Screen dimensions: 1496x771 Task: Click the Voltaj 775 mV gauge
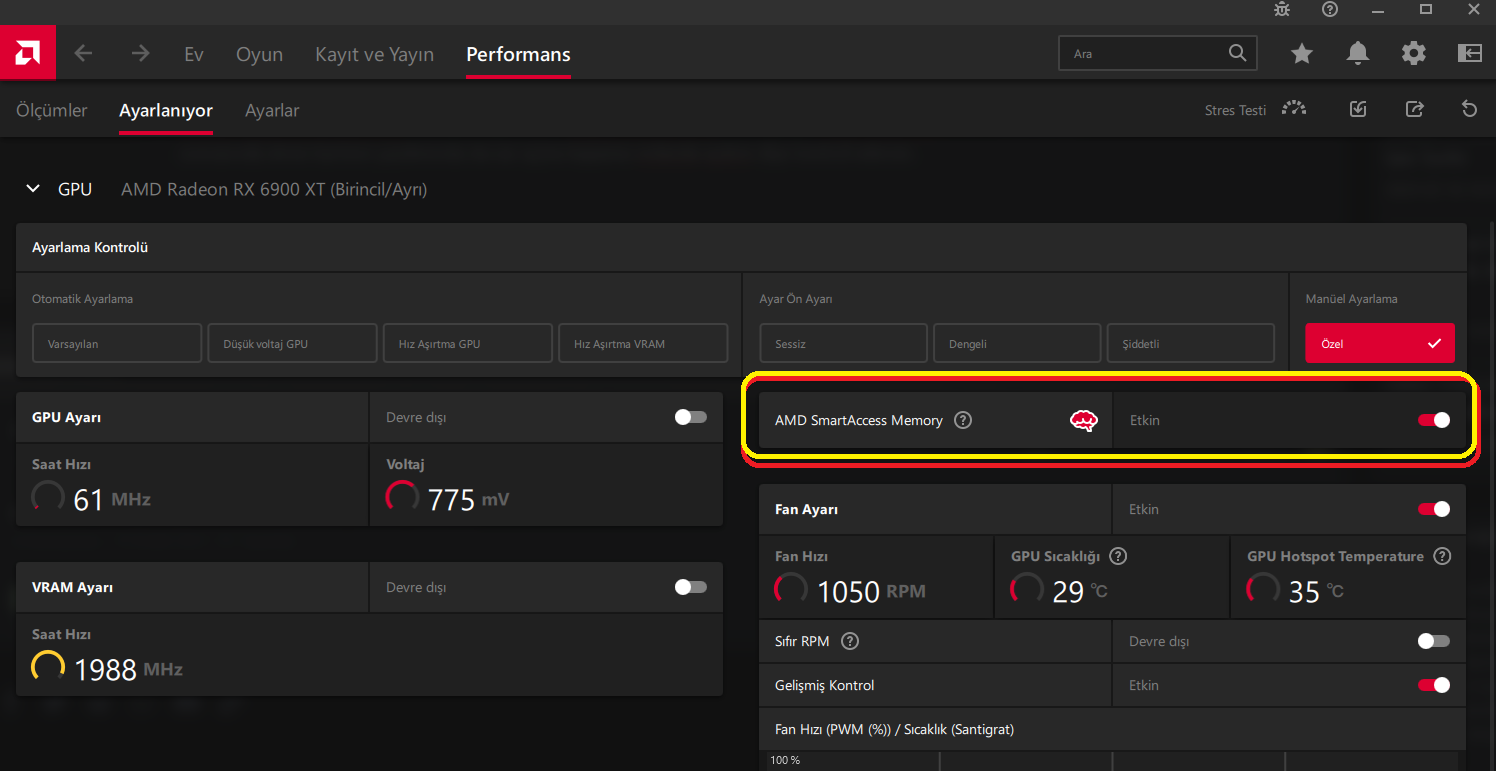click(x=403, y=497)
